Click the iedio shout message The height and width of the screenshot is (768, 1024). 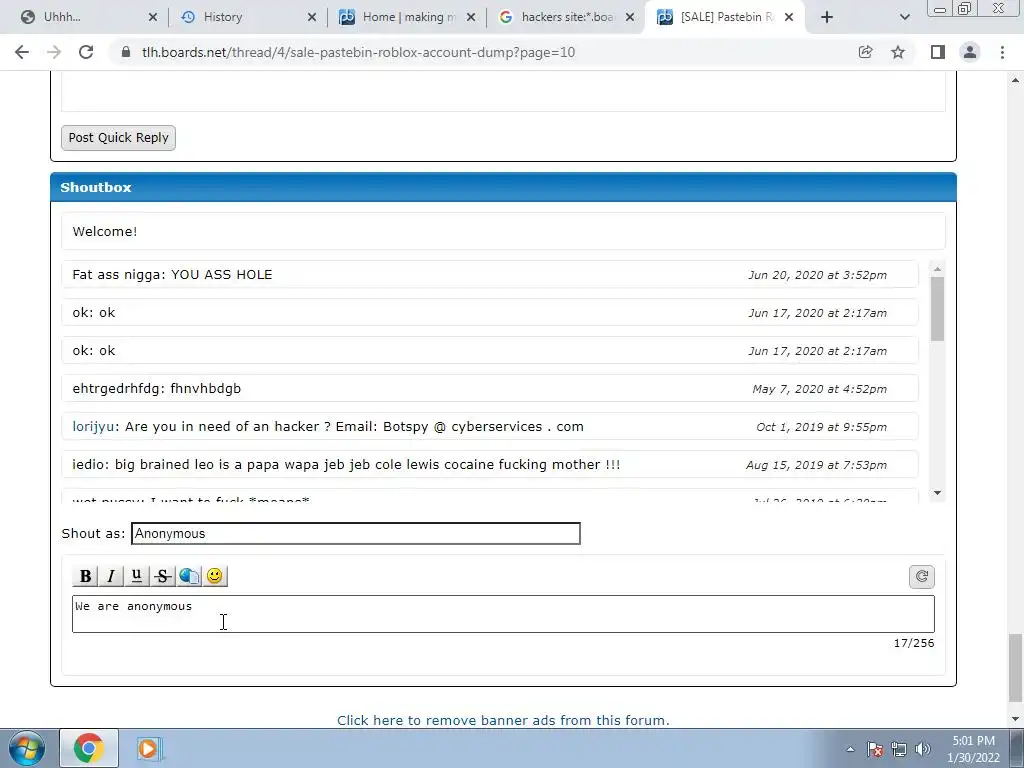coord(490,464)
